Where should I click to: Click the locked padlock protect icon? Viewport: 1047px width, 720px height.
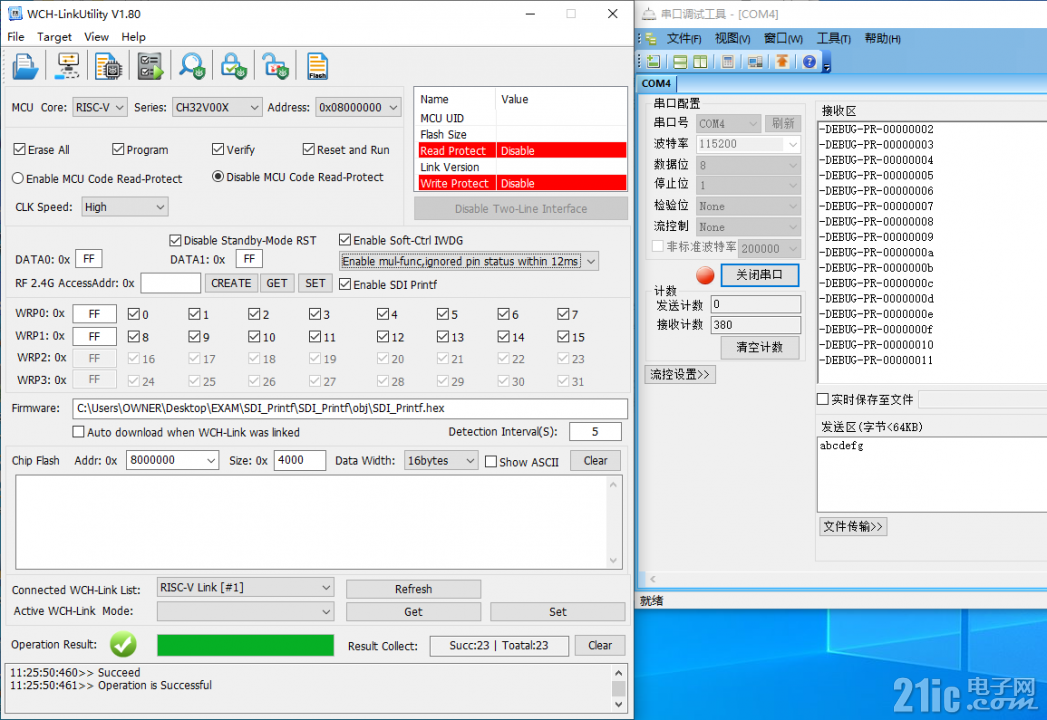pos(234,66)
